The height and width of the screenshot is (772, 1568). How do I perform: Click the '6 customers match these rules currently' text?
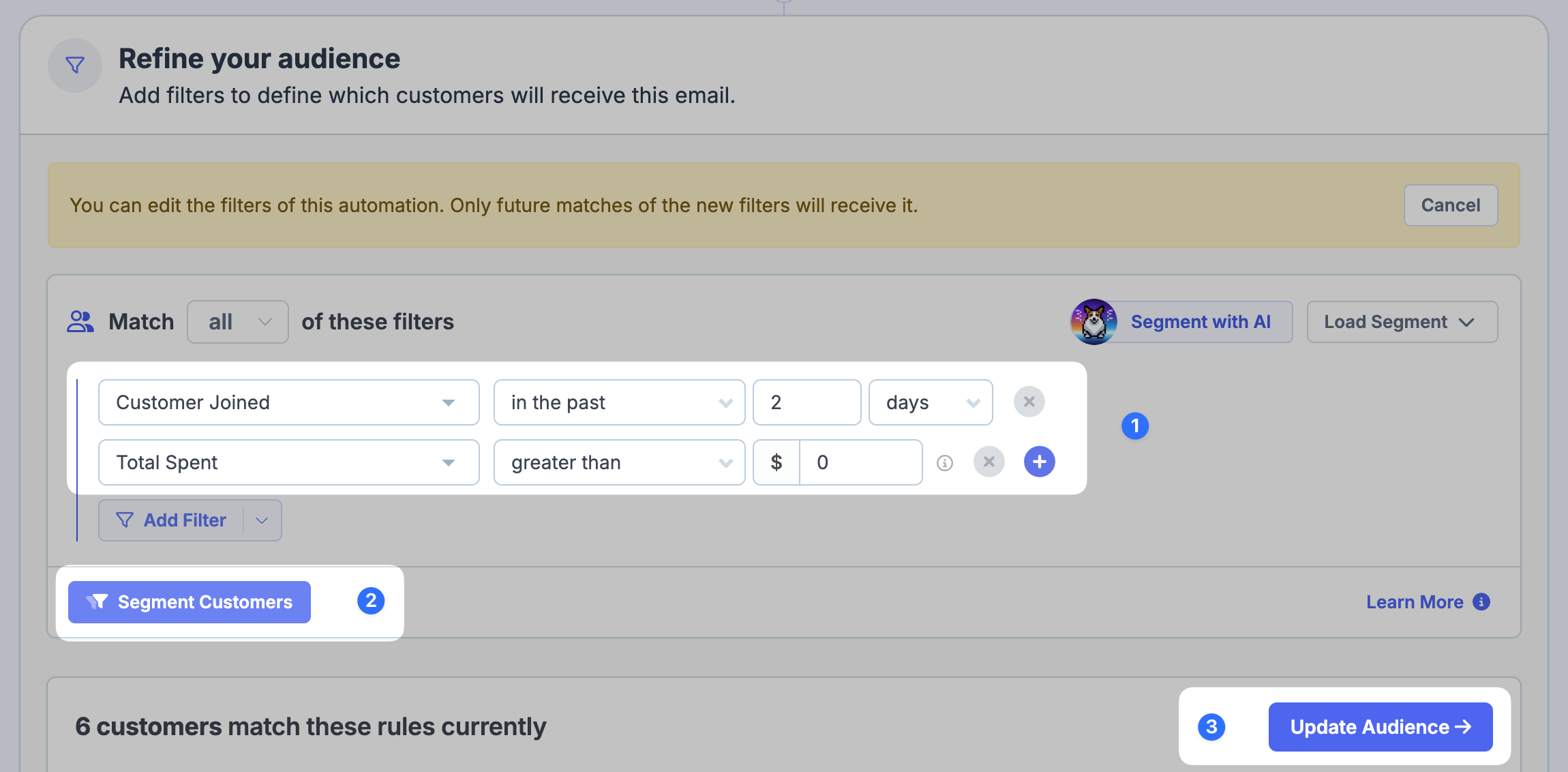[x=311, y=727]
